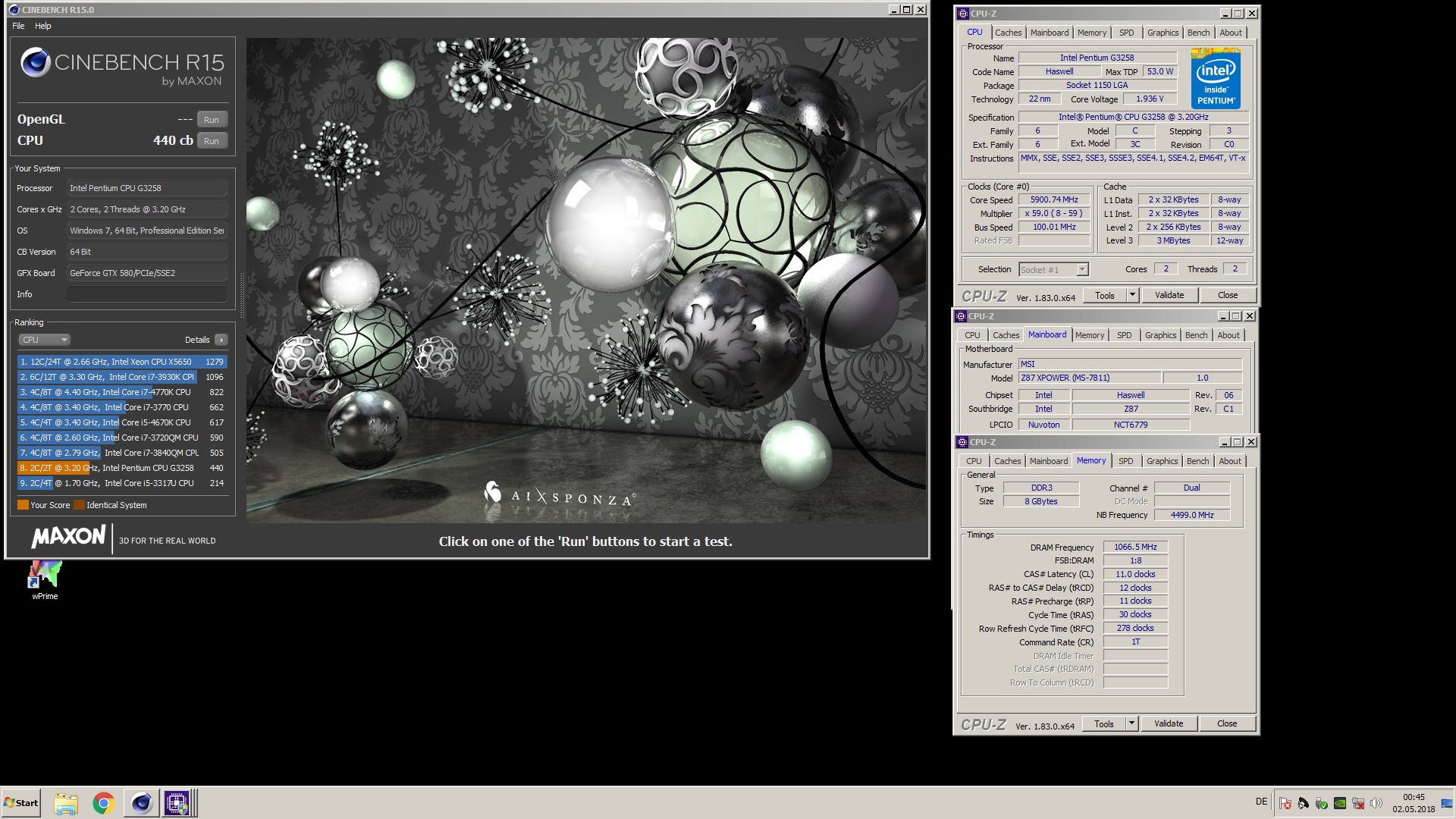Click the Your Score orange legend swatch
This screenshot has height=819, width=1456.
pos(23,505)
